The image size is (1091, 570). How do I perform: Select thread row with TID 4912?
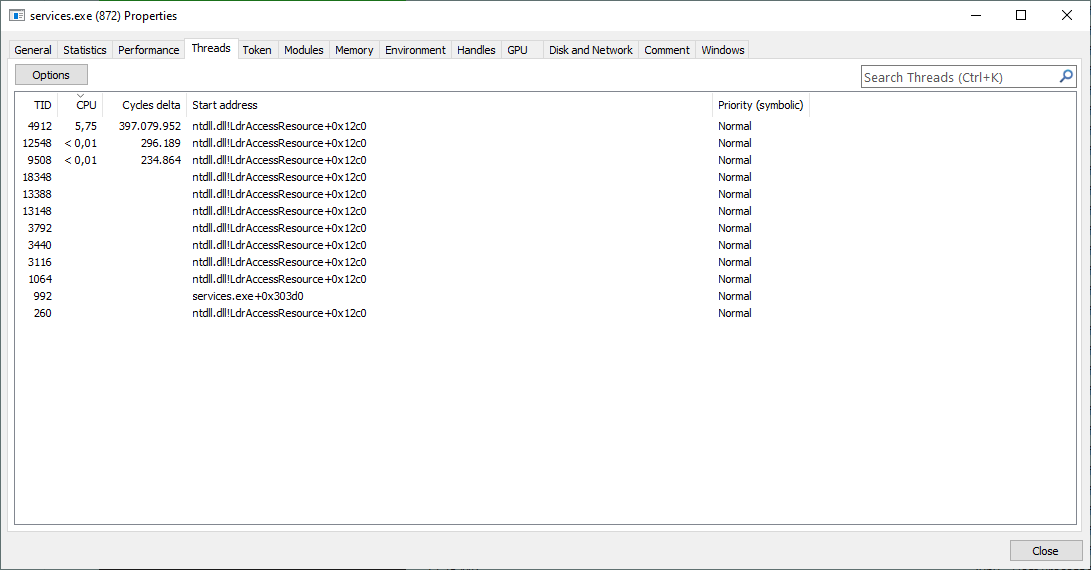pyautogui.click(x=545, y=126)
